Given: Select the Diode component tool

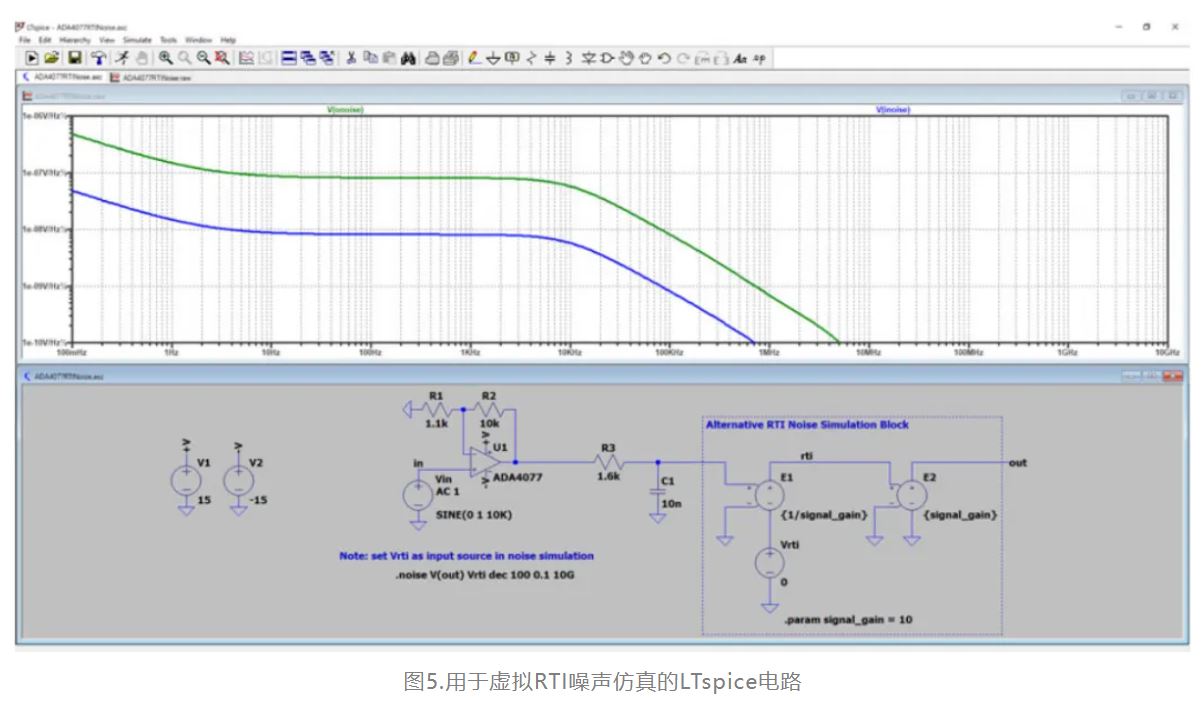Looking at the screenshot, I should click(x=607, y=58).
